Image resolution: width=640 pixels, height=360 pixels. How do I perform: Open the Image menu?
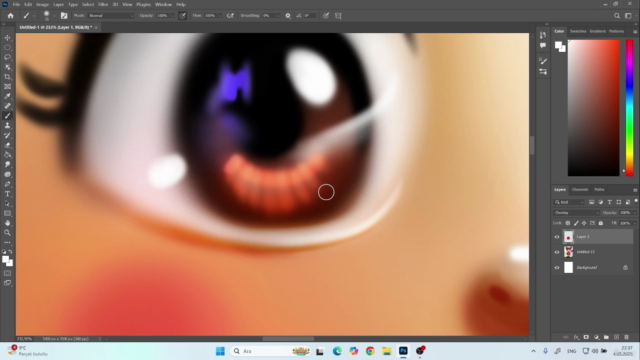[x=42, y=4]
